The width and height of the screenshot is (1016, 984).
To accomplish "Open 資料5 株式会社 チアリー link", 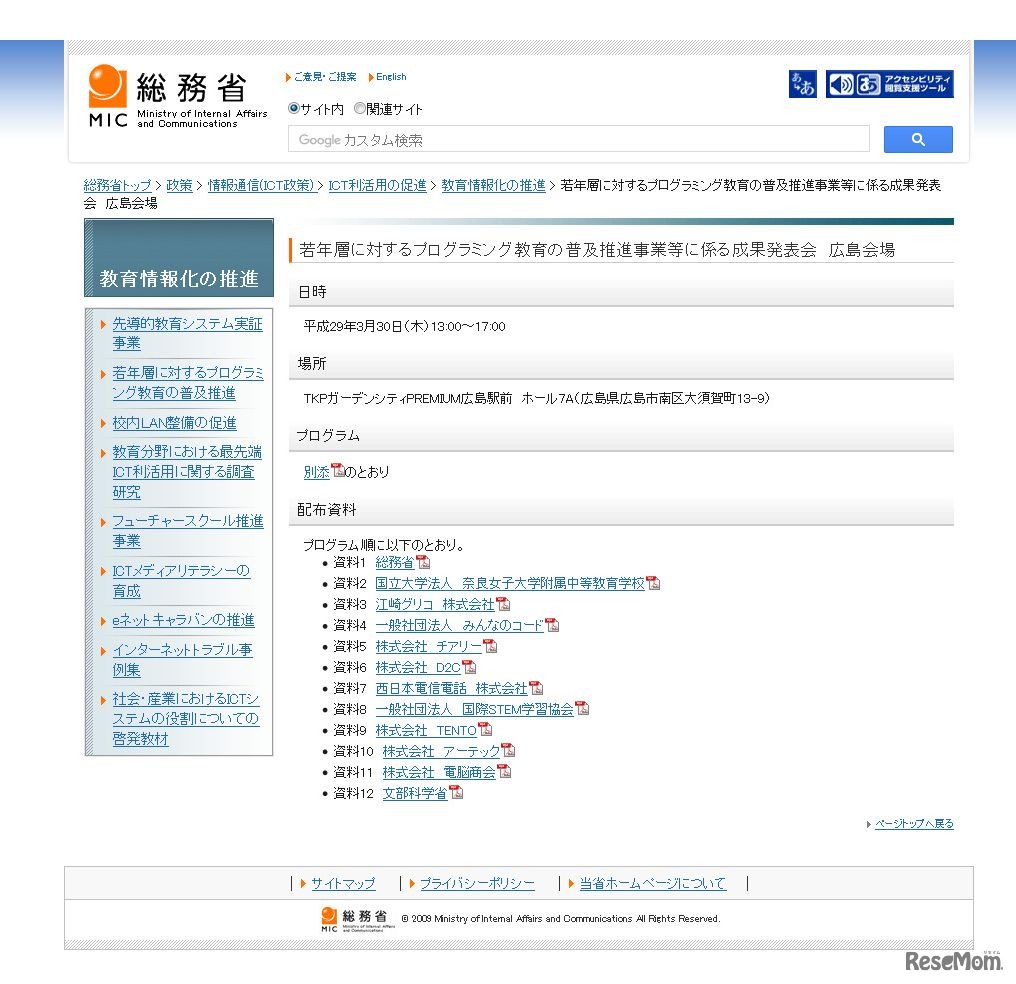I will coord(428,646).
